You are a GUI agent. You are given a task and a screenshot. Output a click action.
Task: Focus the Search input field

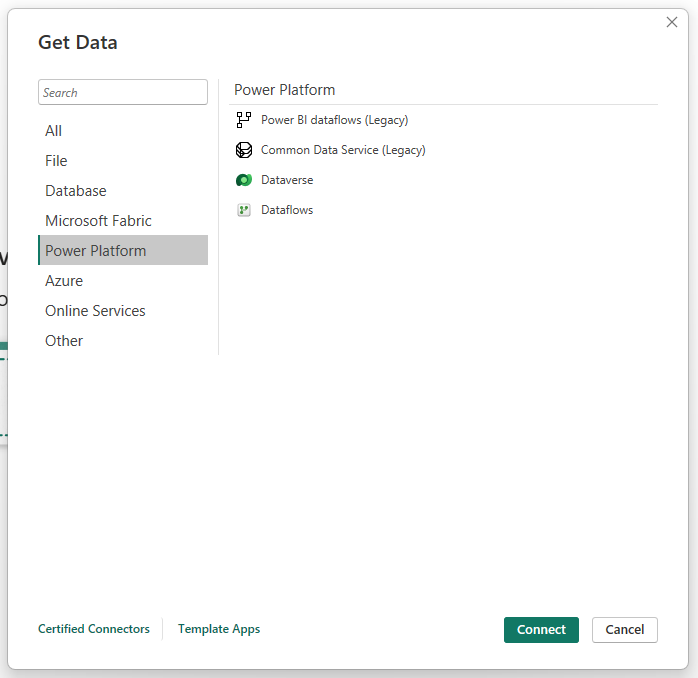[x=123, y=92]
